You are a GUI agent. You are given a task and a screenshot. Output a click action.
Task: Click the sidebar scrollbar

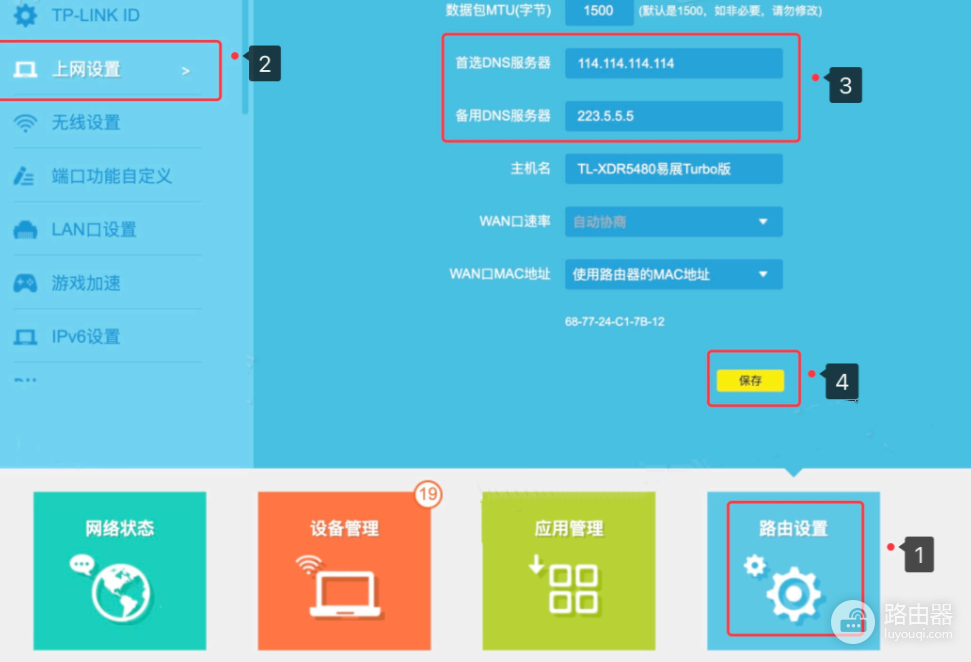[x=245, y=57]
